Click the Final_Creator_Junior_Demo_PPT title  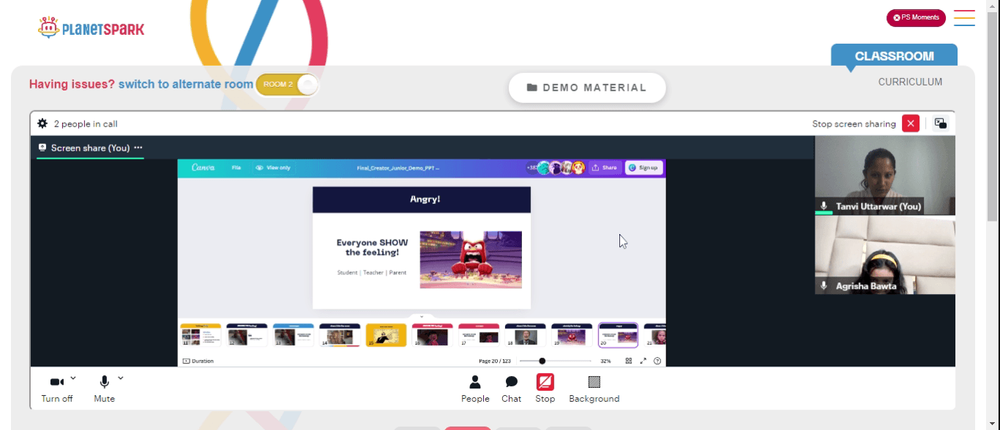(x=398, y=168)
